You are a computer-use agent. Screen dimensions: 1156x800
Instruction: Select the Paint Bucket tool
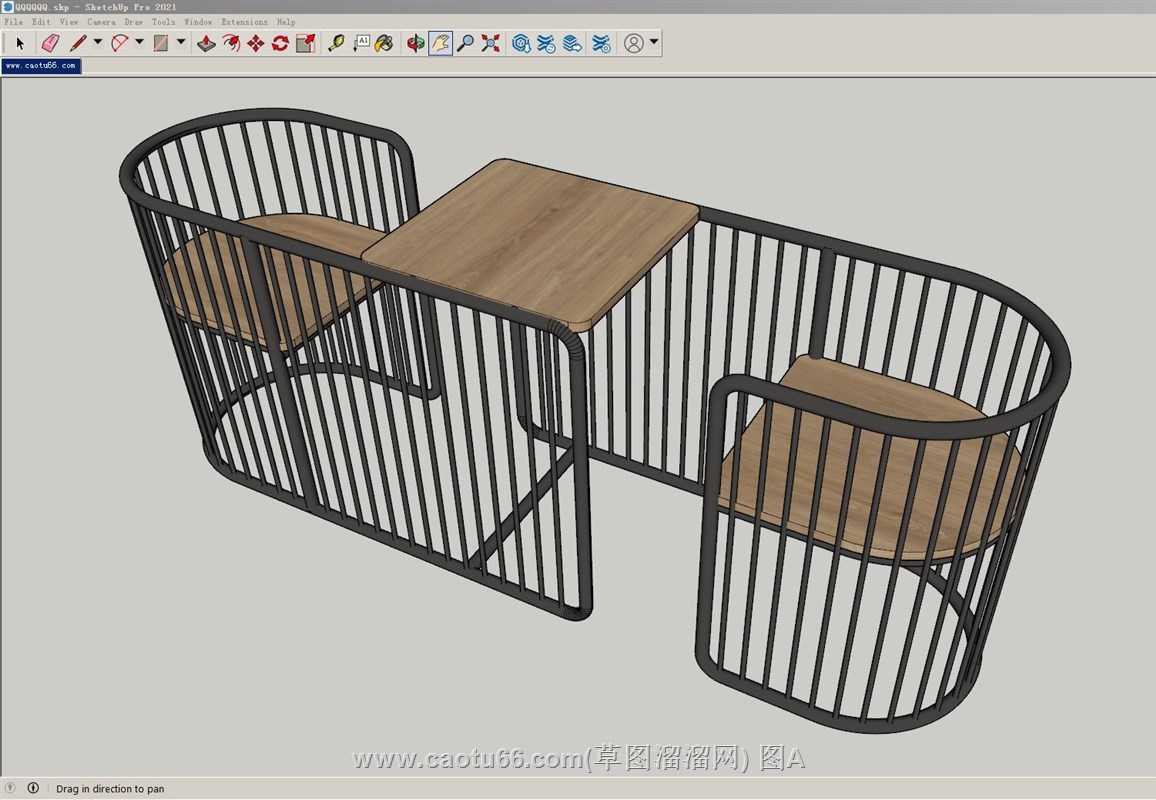pos(384,43)
